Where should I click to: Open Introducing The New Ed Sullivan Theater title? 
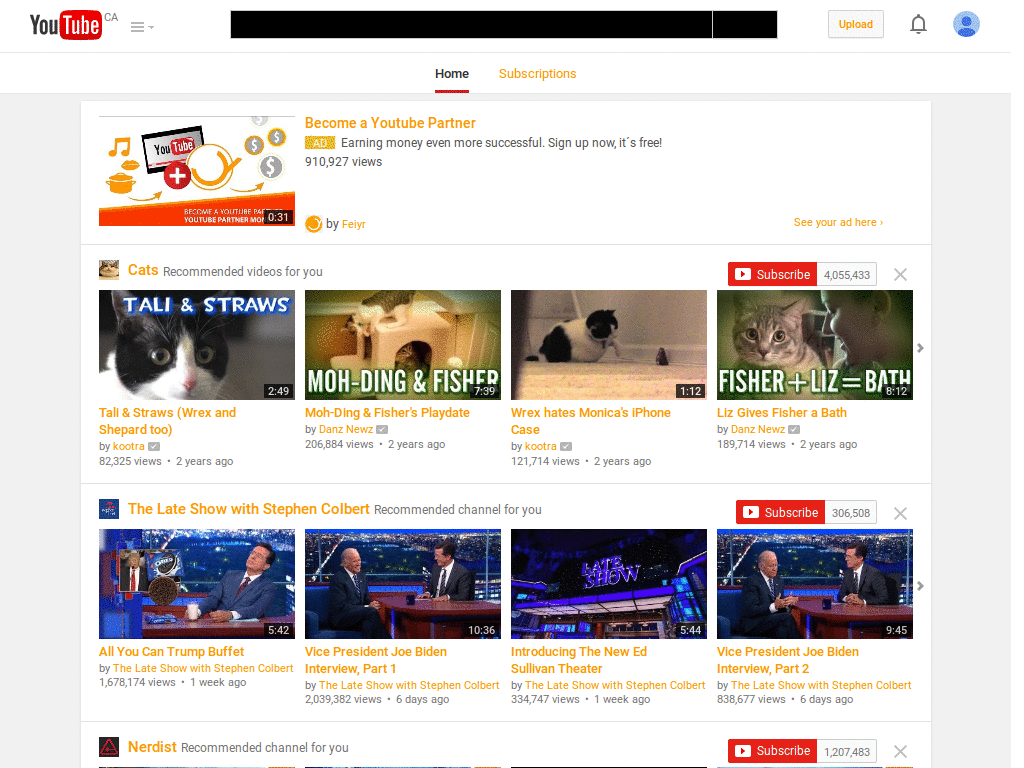[579, 660]
